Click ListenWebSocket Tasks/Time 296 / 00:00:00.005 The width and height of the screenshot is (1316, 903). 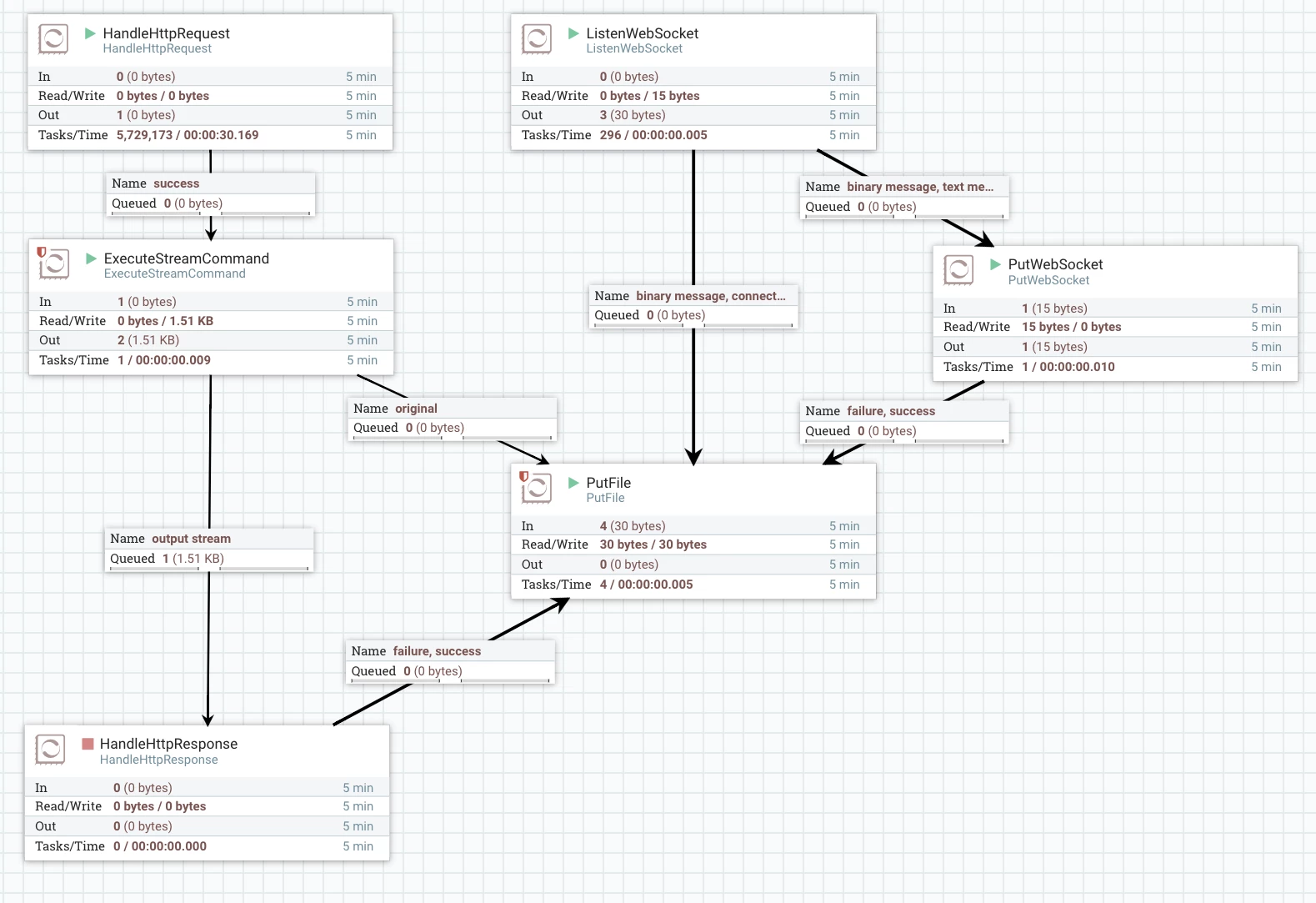(653, 135)
